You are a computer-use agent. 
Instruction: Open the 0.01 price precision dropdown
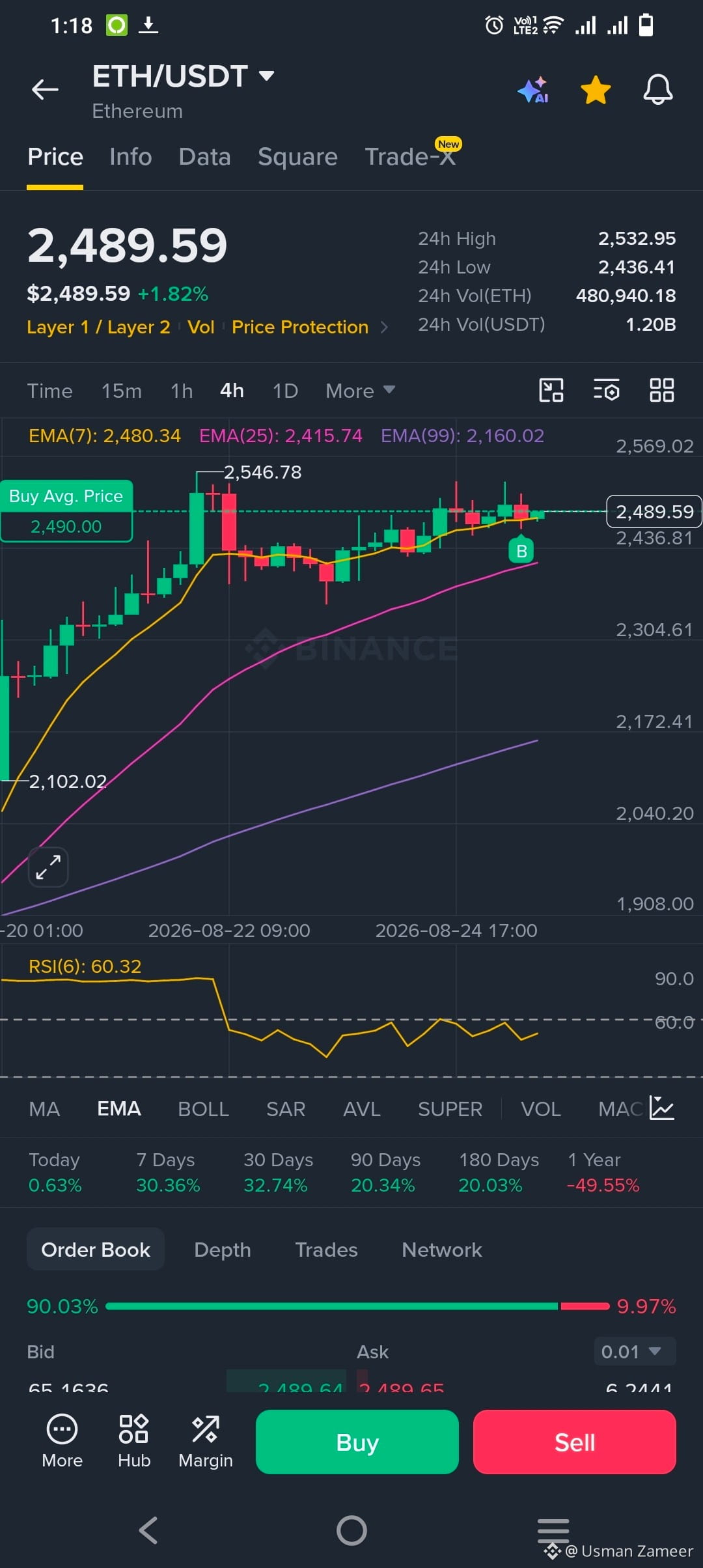(x=635, y=1352)
